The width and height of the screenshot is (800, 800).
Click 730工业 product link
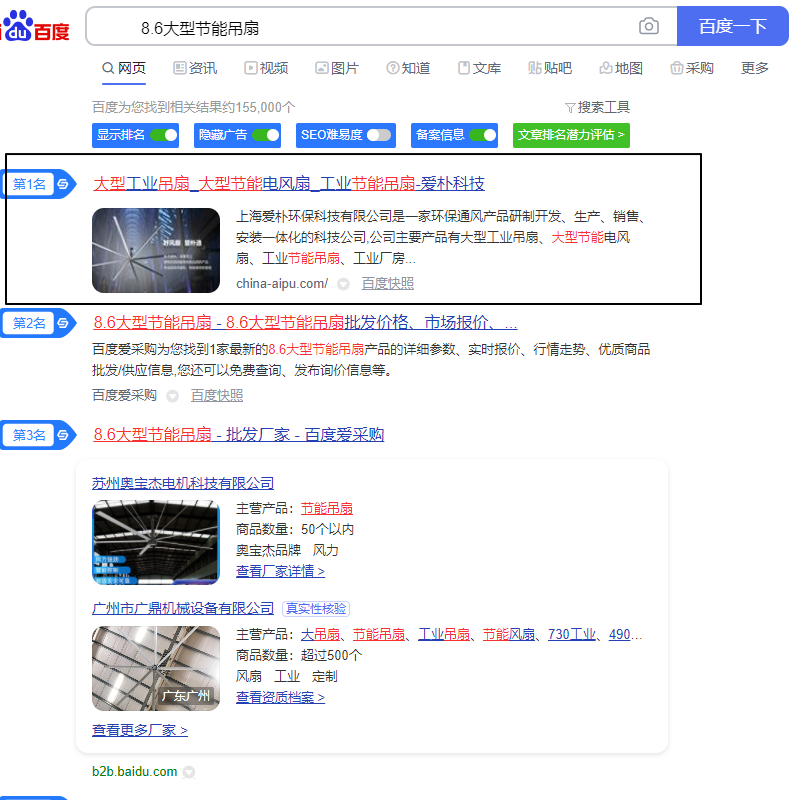click(x=571, y=635)
